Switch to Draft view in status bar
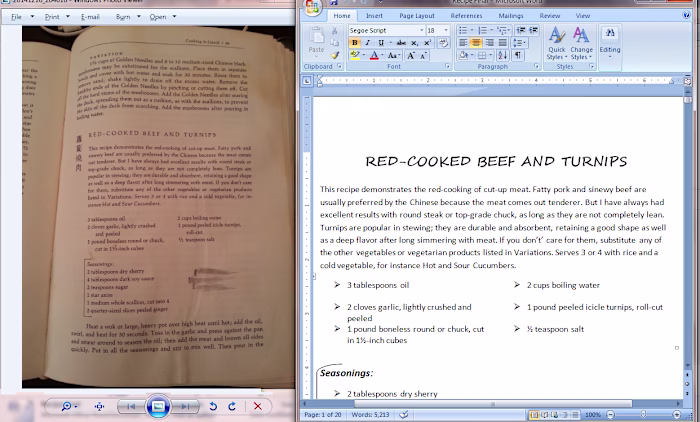700x422 pixels. (575, 415)
